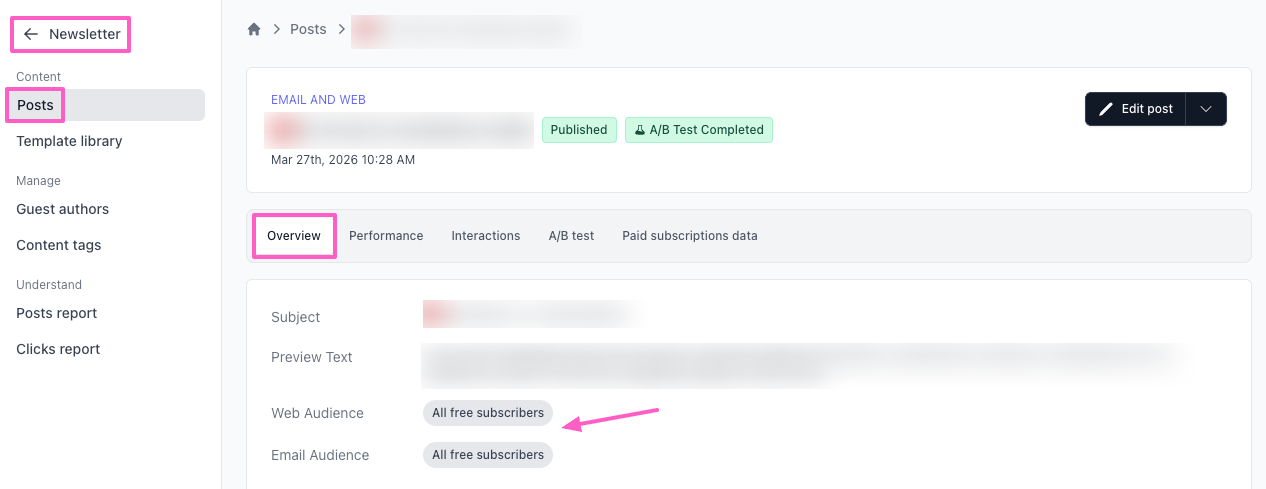Viewport: 1266px width, 489px height.
Task: Open Template library in sidebar
Action: (x=69, y=141)
